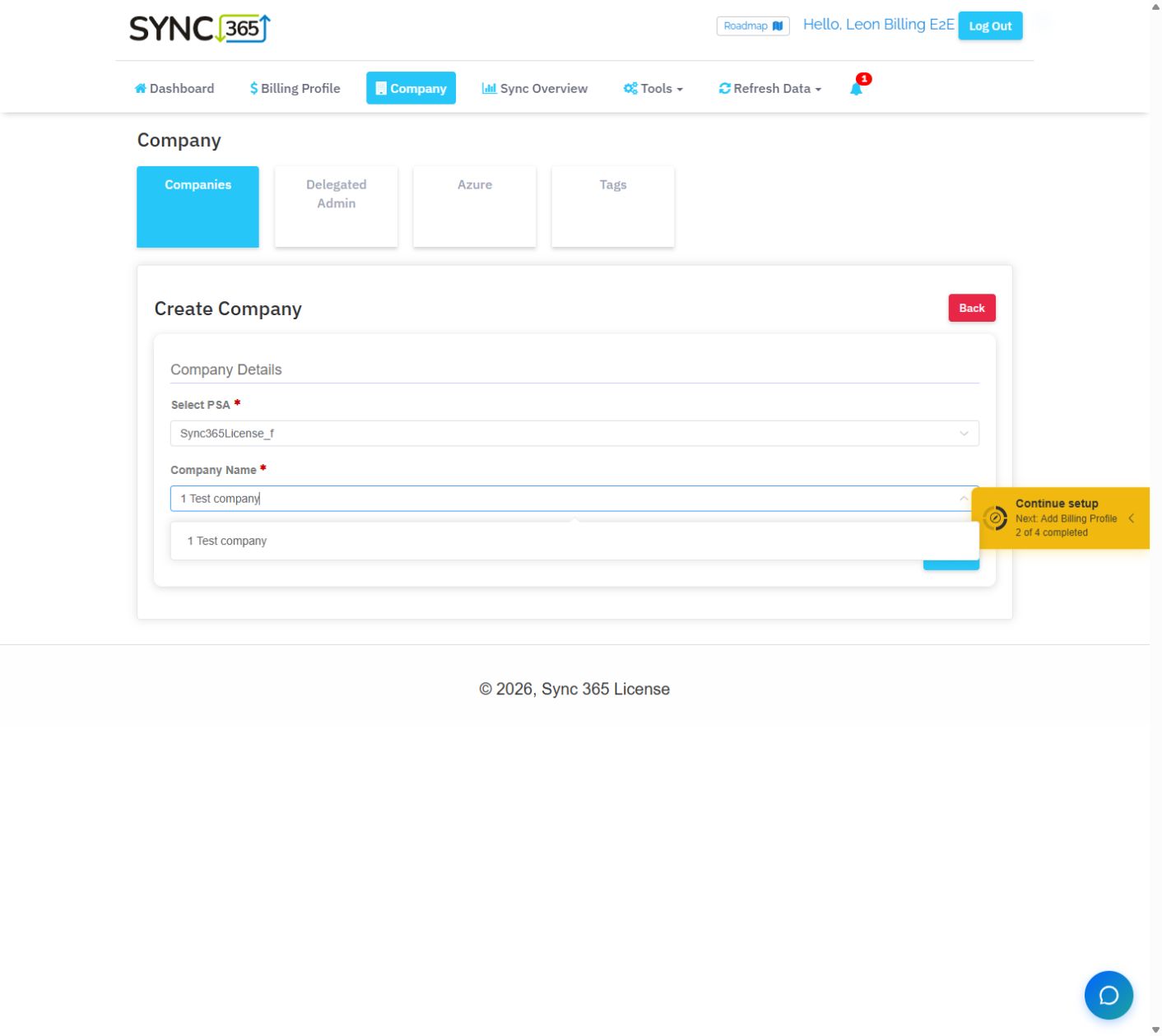Click the notification bell icon
Image resolution: width=1162 pixels, height=1036 pixels.
coord(856,88)
